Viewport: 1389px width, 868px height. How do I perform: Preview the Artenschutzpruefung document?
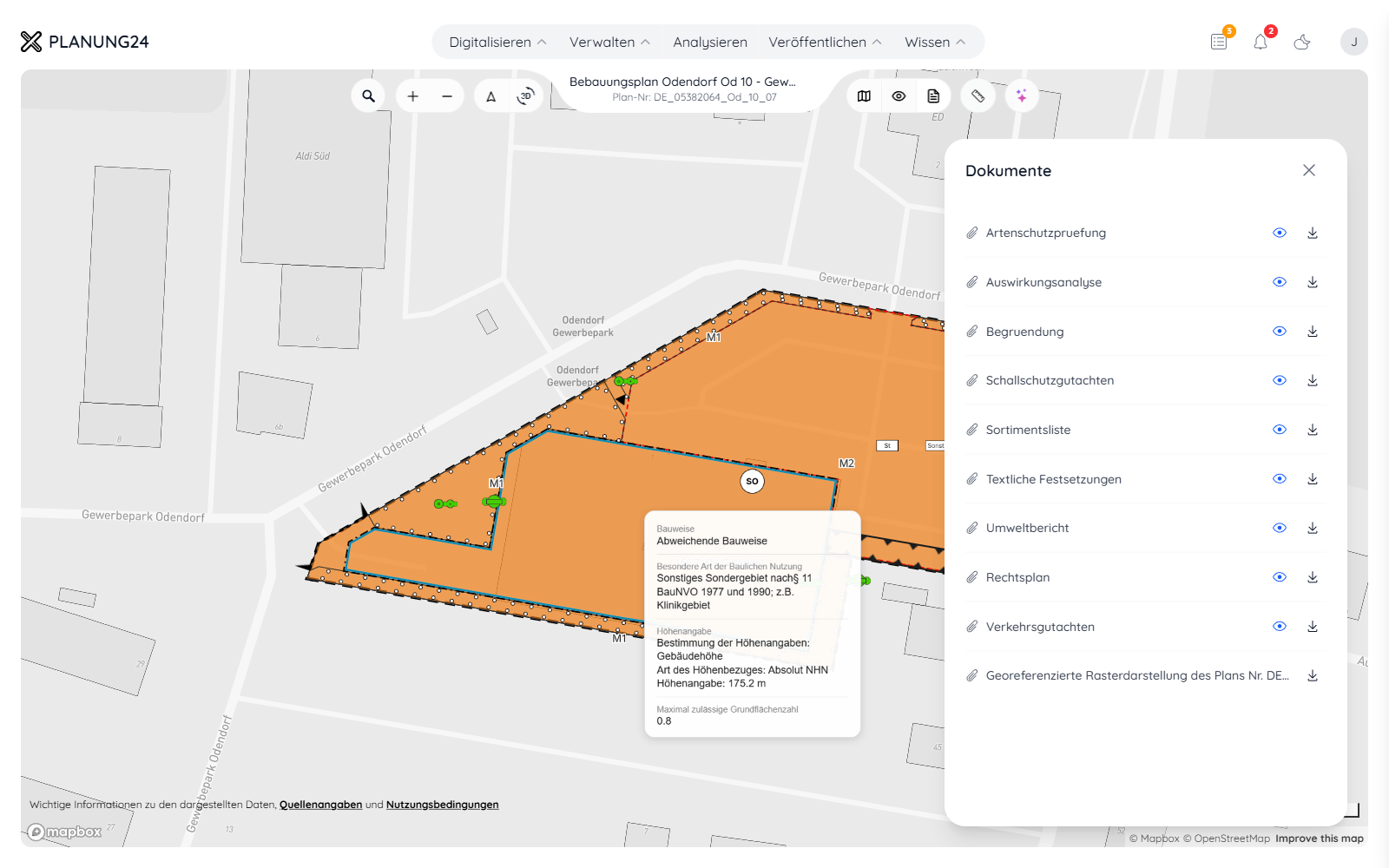pos(1280,233)
